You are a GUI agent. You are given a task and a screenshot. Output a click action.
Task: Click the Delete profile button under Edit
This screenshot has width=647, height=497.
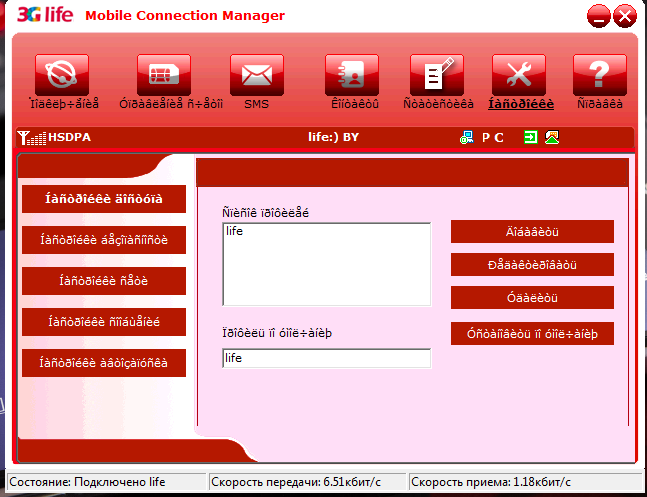(532, 298)
